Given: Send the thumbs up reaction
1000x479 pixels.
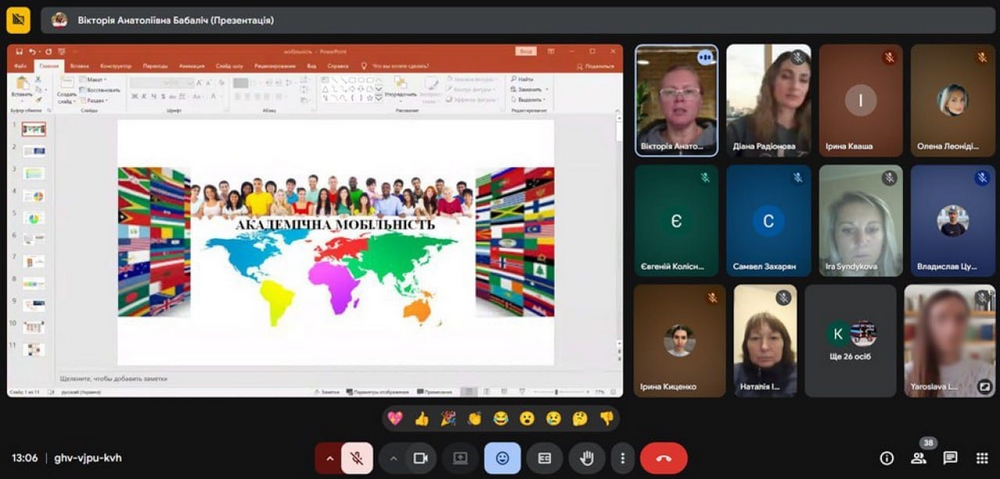Looking at the screenshot, I should (421, 418).
